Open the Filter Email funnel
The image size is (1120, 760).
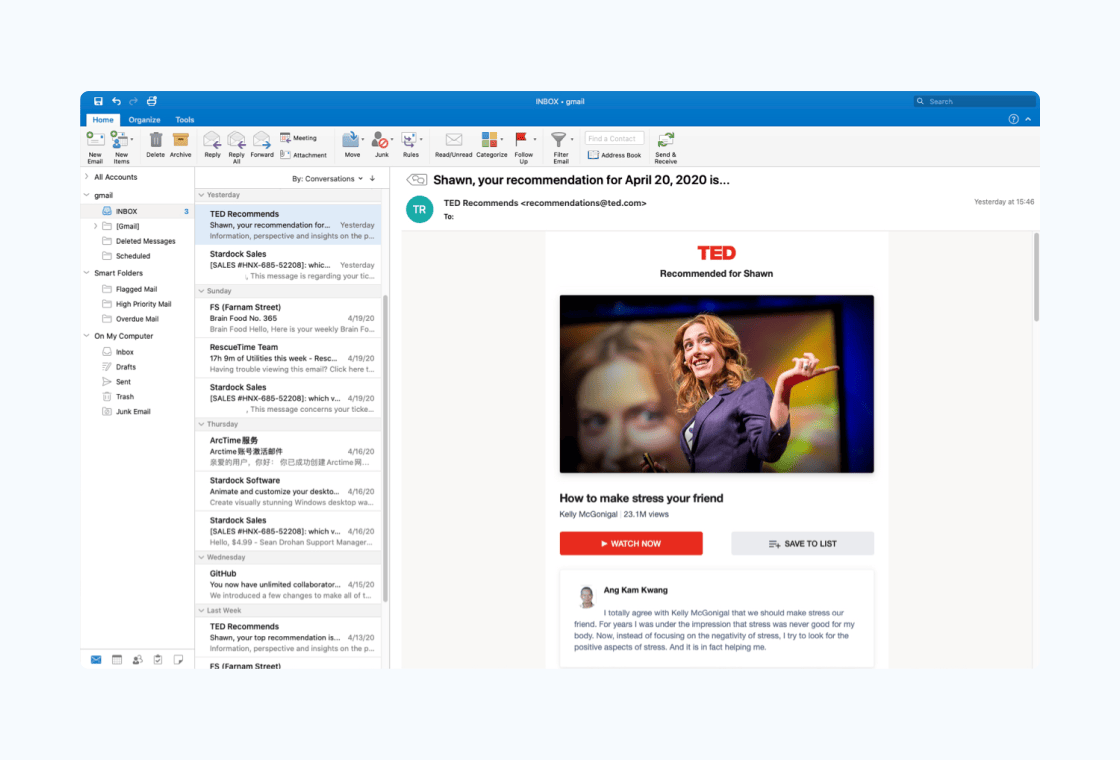coord(561,147)
